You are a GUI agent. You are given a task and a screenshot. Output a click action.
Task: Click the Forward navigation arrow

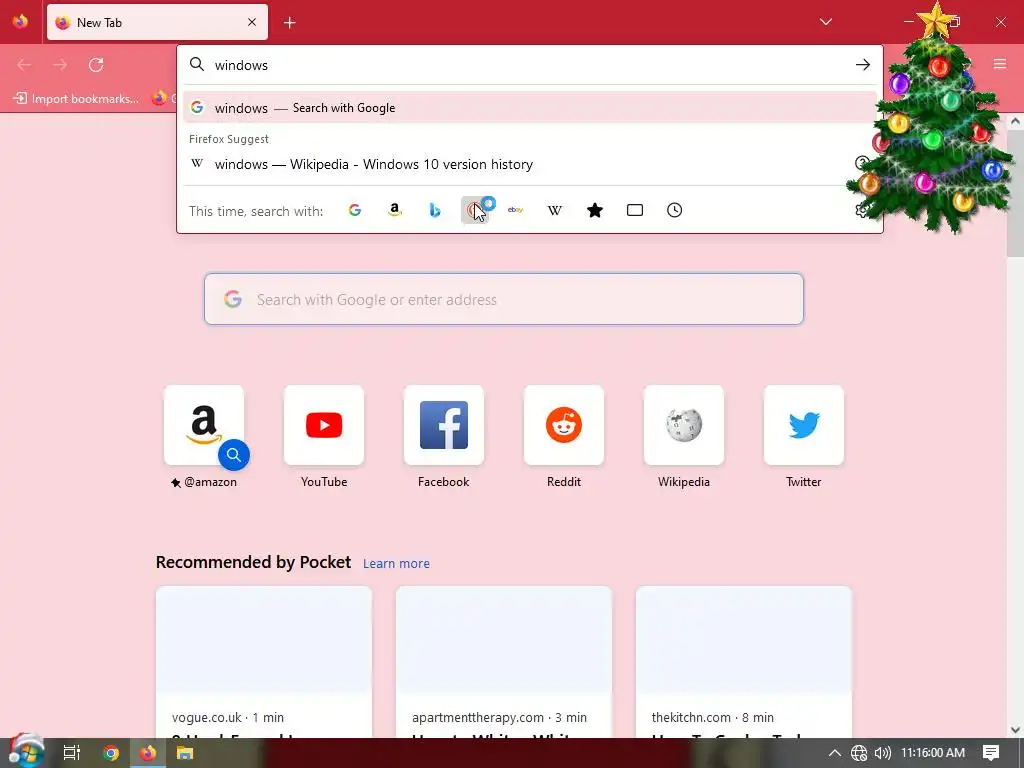click(x=60, y=65)
